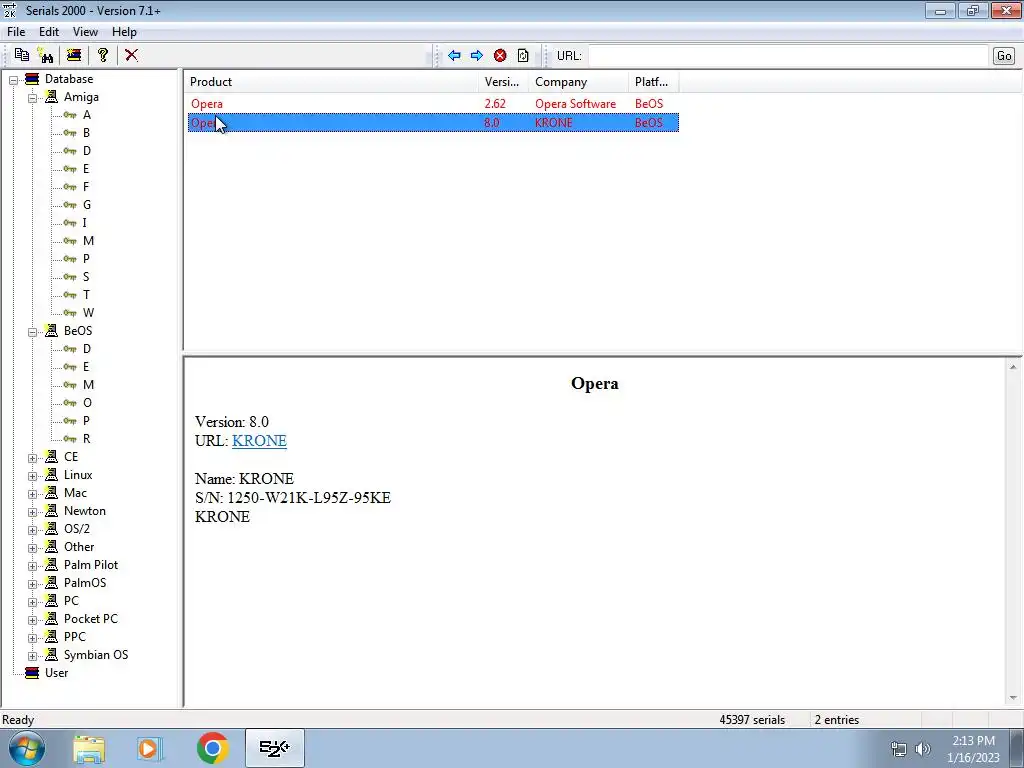Select key item A under Amiga
Screen dimensions: 1024x768
coord(87,115)
